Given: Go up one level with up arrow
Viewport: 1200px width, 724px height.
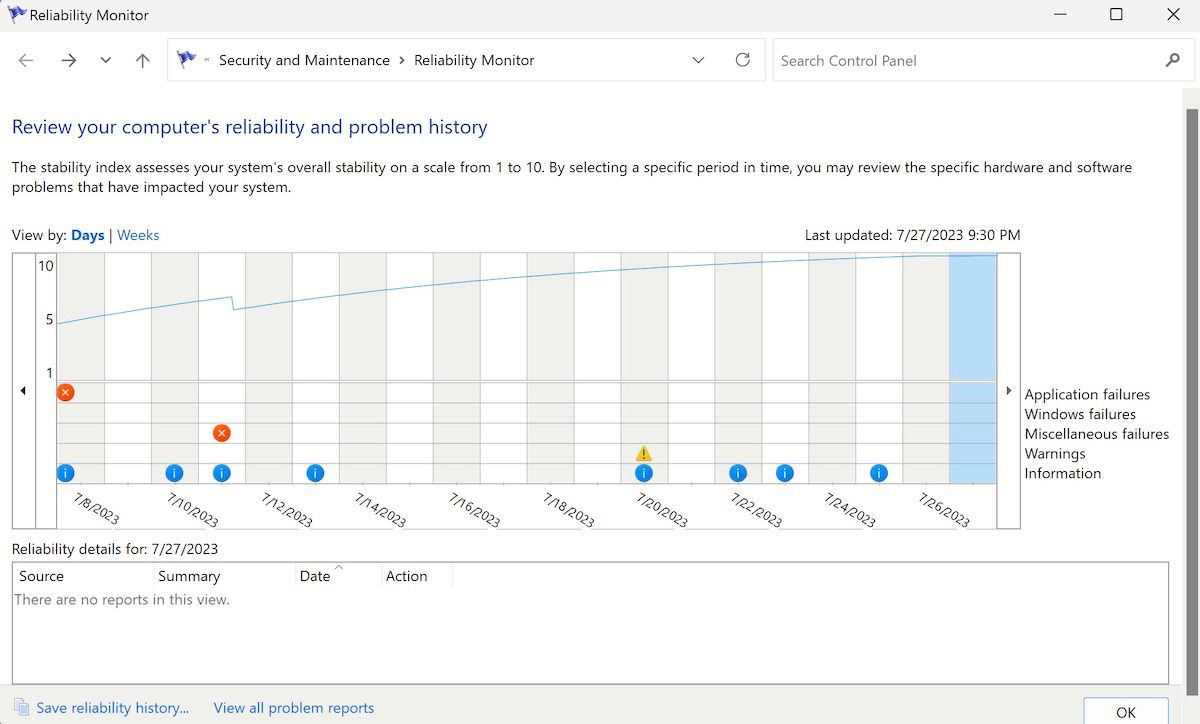Looking at the screenshot, I should click(x=143, y=60).
